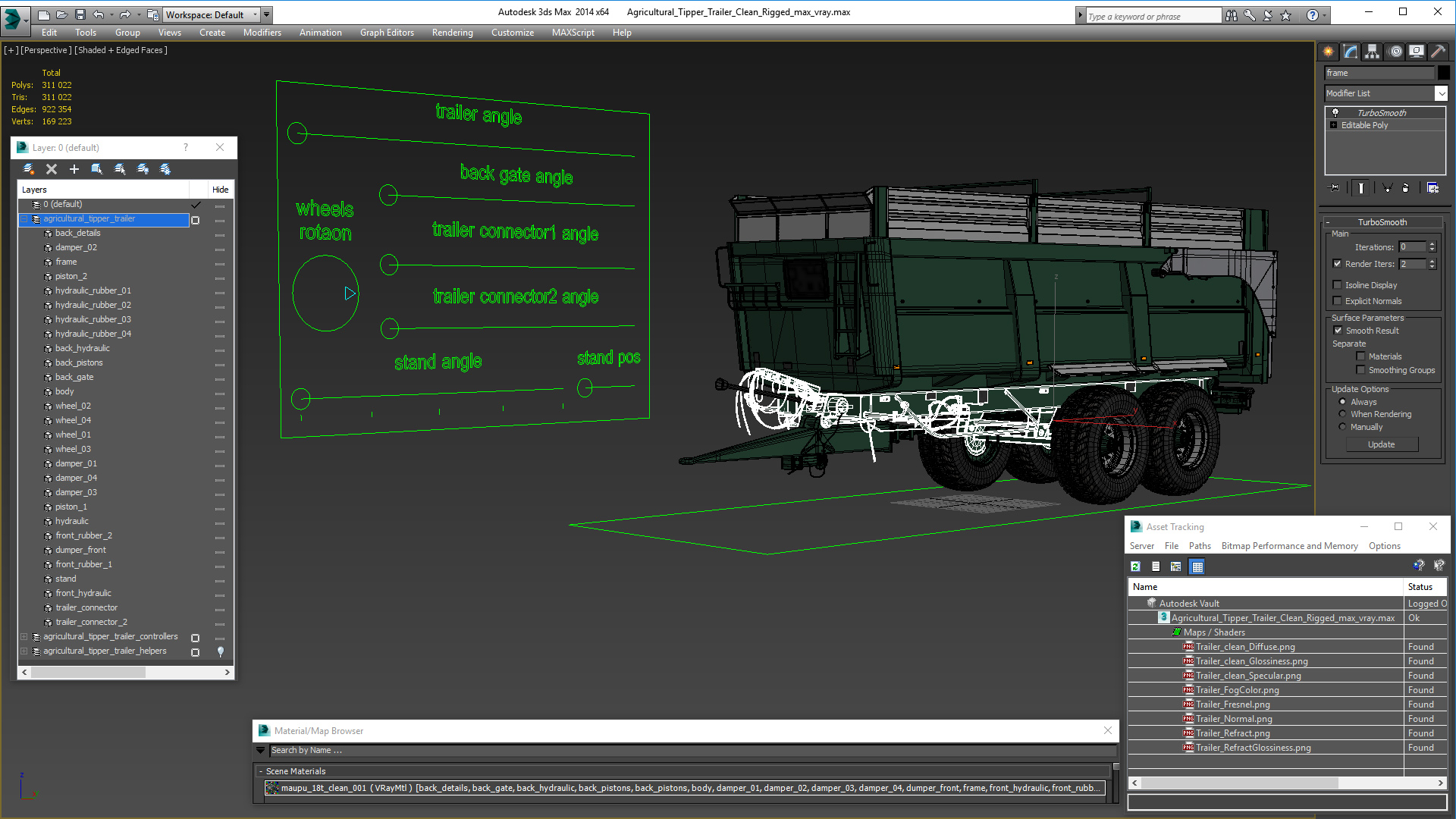Open the Modifiers menu

tap(262, 33)
